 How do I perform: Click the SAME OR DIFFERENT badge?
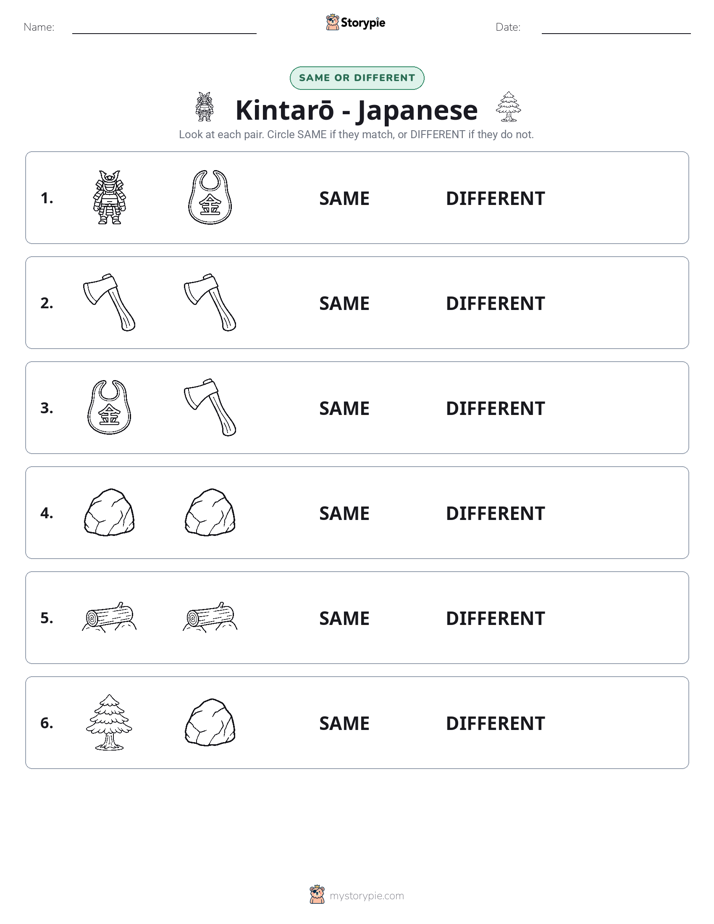click(357, 78)
